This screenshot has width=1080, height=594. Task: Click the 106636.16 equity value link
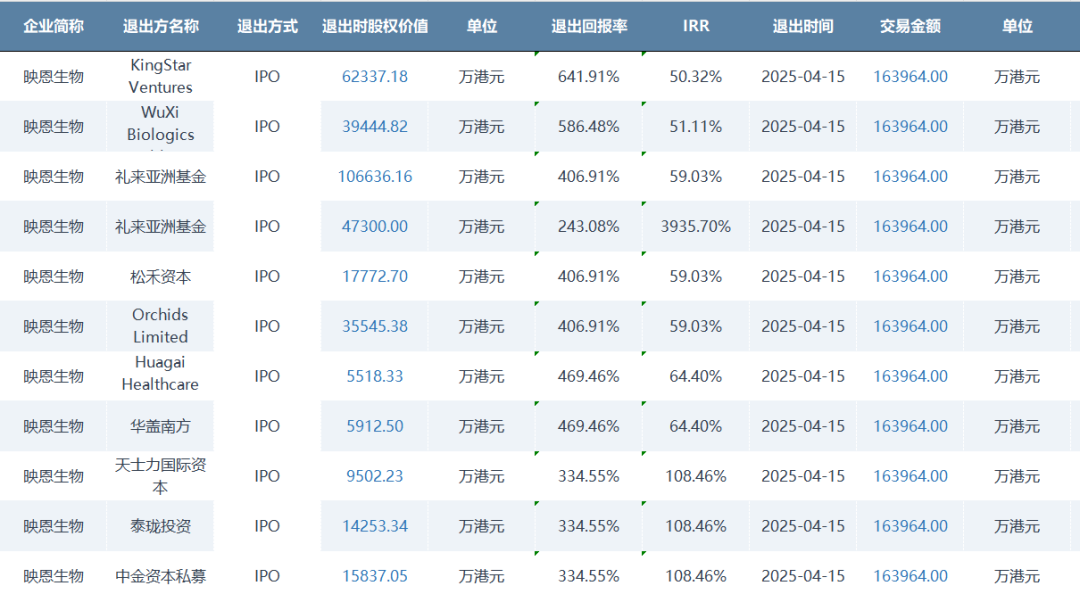pyautogui.click(x=375, y=177)
